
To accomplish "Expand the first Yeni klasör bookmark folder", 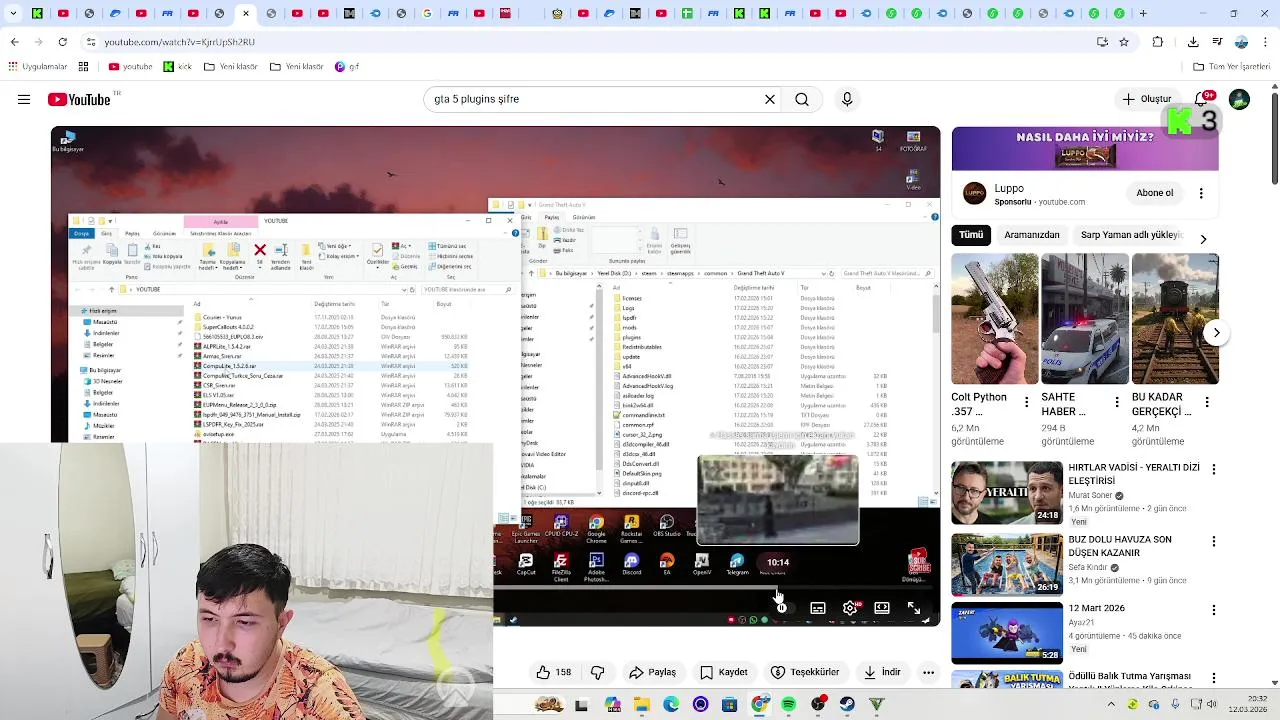I will 230,67.
